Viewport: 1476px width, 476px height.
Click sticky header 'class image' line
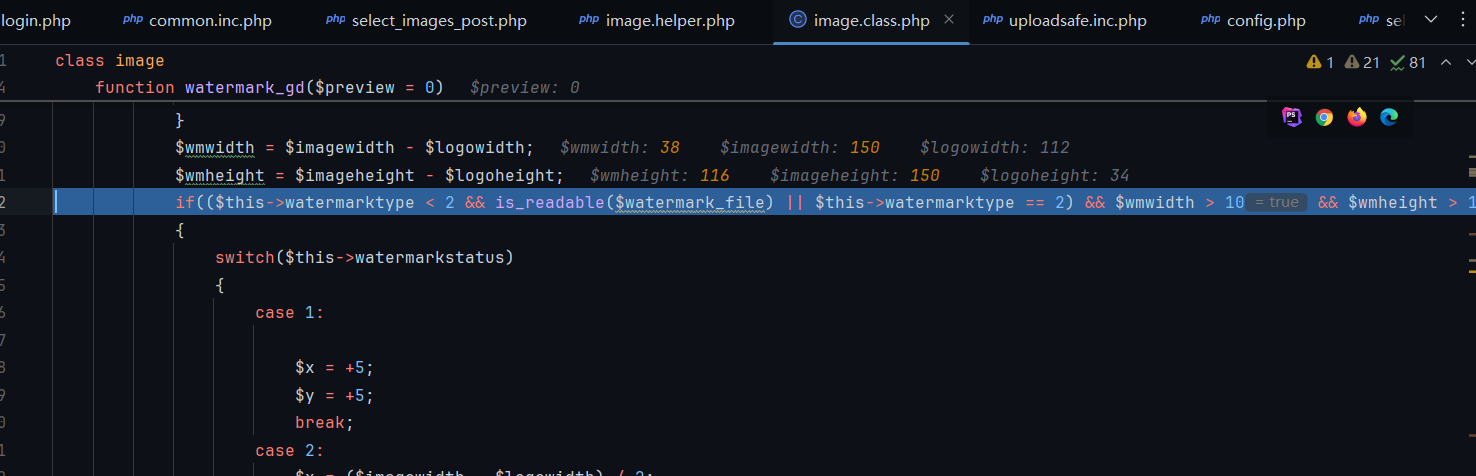pyautogui.click(x=110, y=61)
